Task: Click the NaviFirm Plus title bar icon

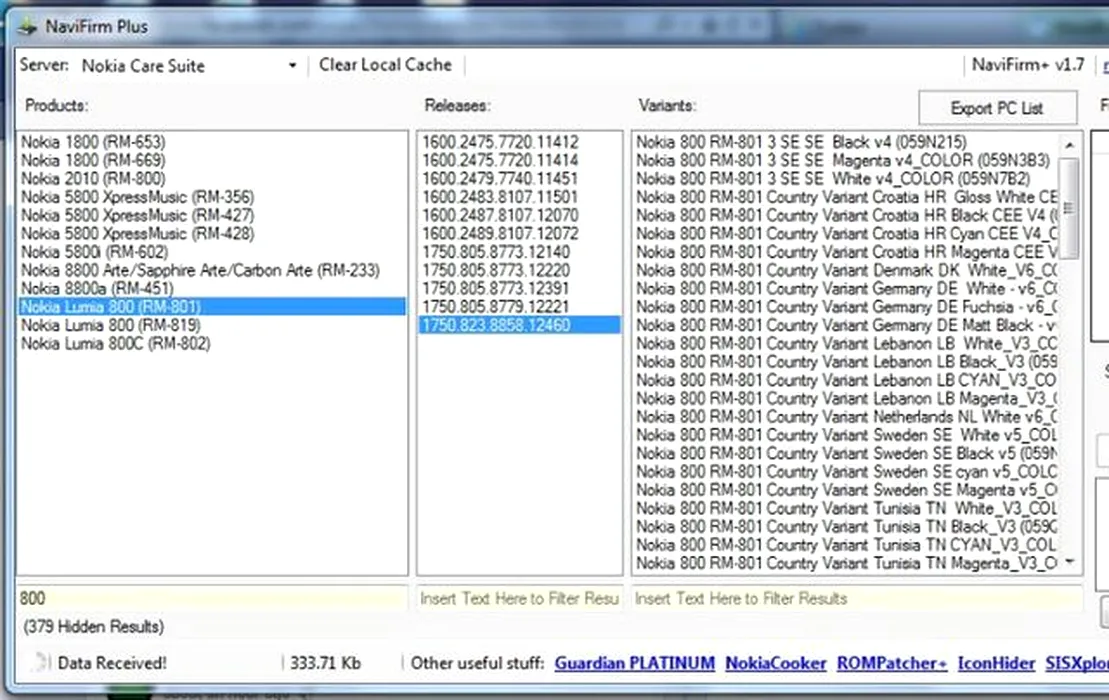Action: [28, 27]
